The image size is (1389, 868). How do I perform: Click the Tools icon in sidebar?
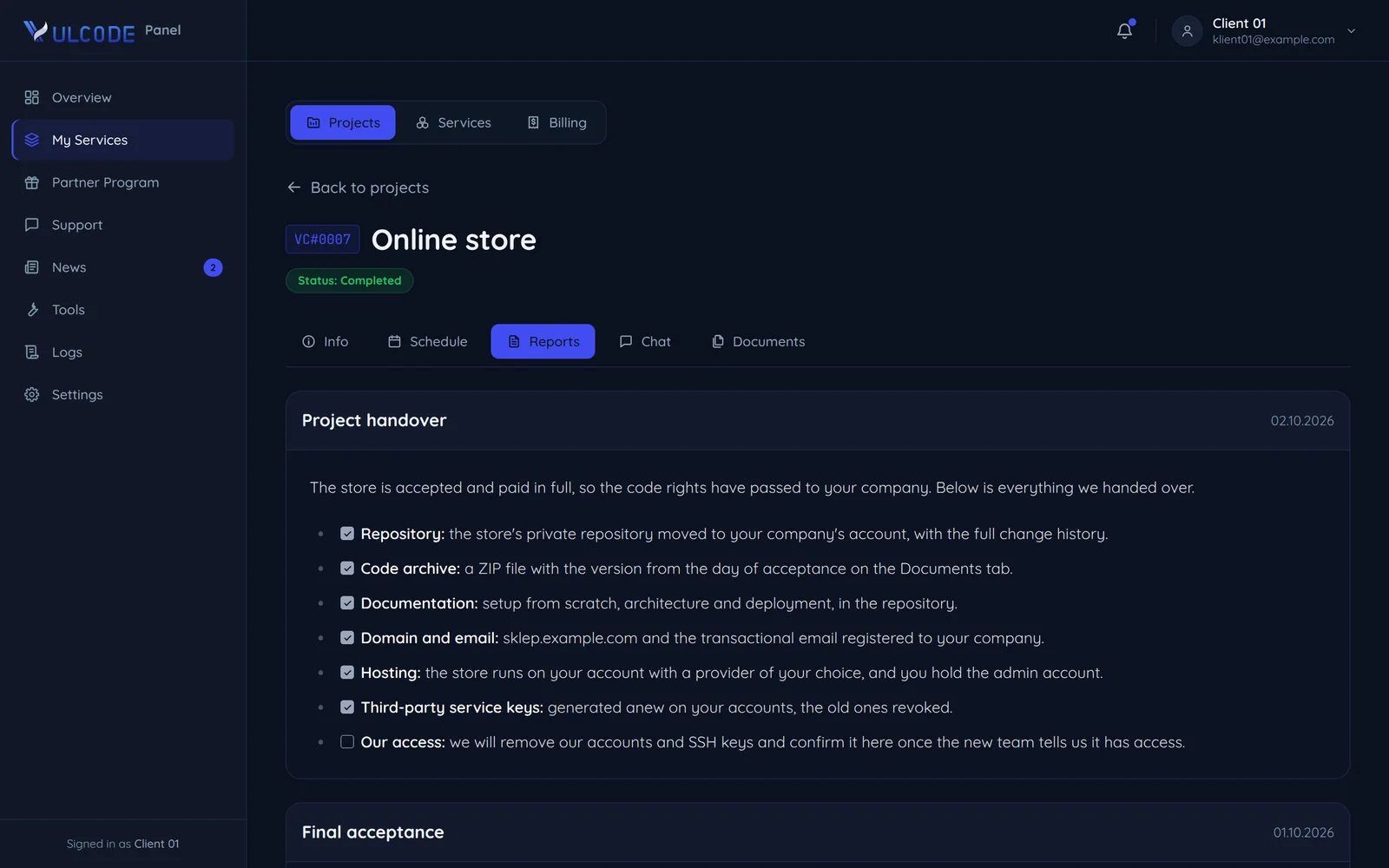pyautogui.click(x=32, y=310)
